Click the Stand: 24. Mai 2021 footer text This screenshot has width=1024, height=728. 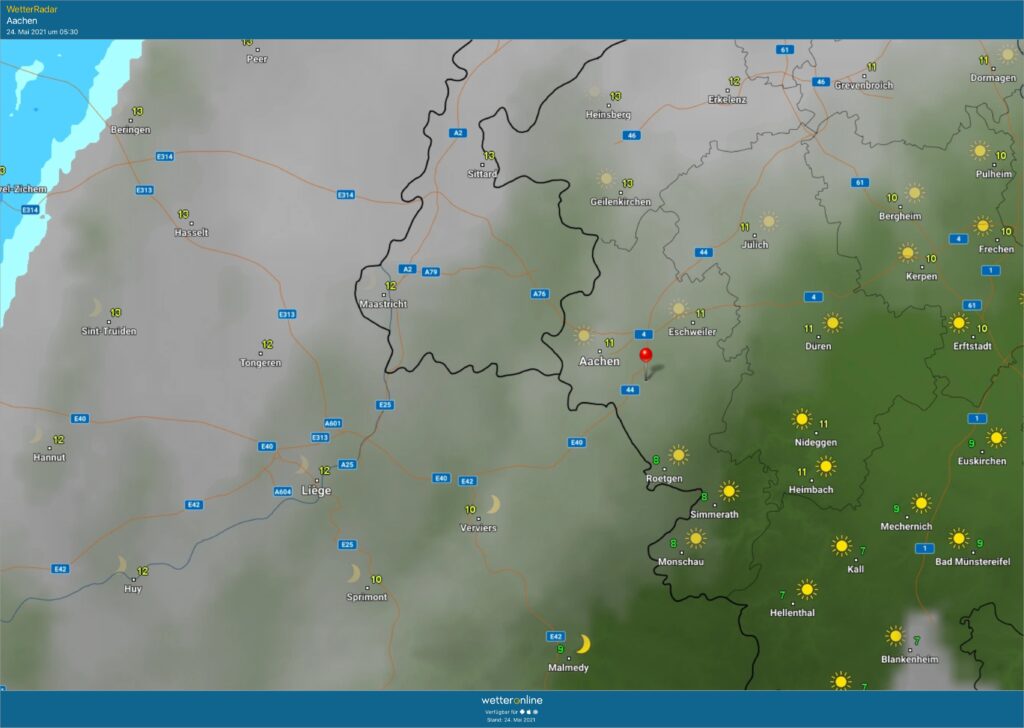pyautogui.click(x=511, y=720)
